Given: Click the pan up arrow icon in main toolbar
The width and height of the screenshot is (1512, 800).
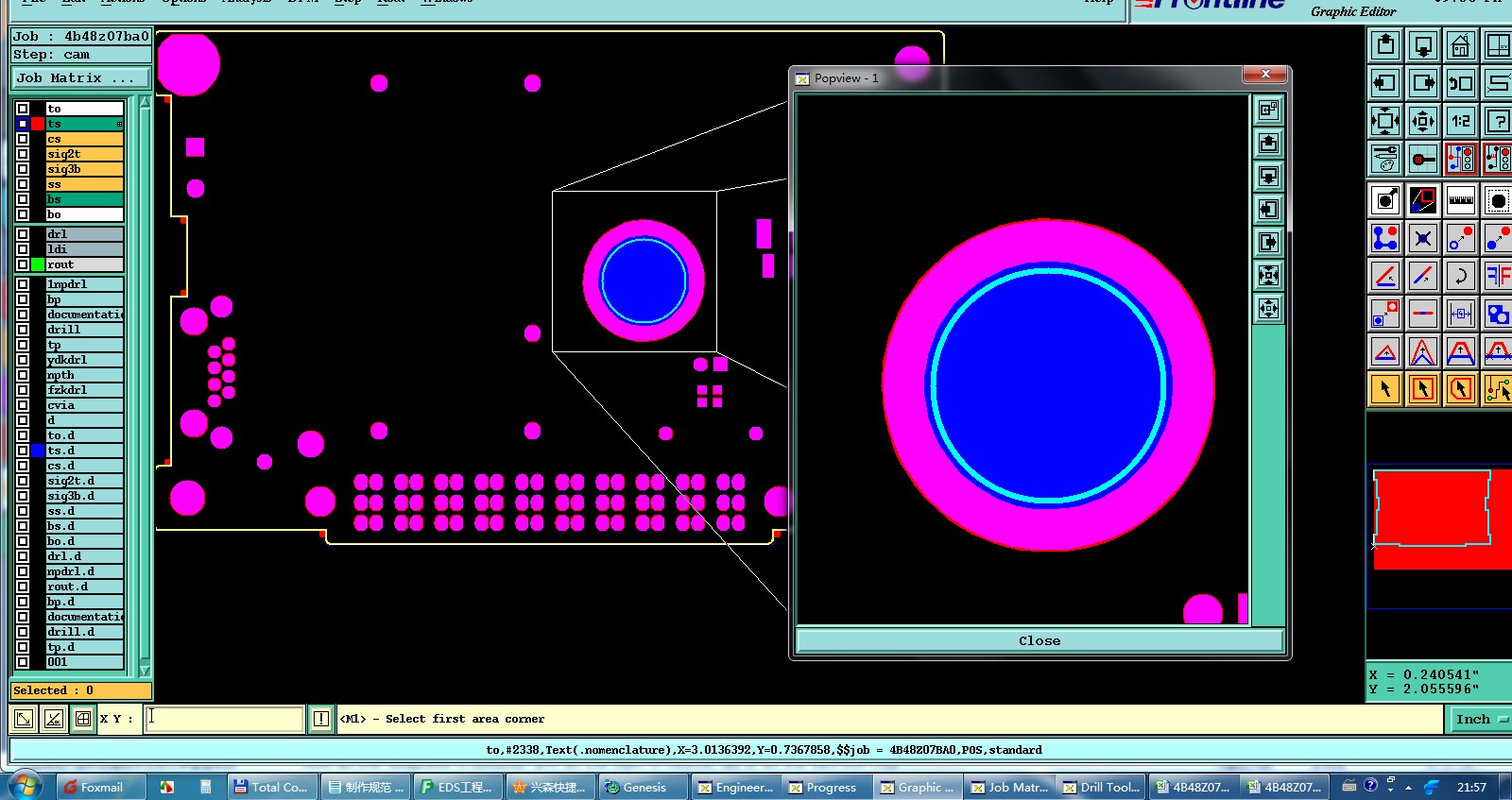Looking at the screenshot, I should coord(1385,45).
